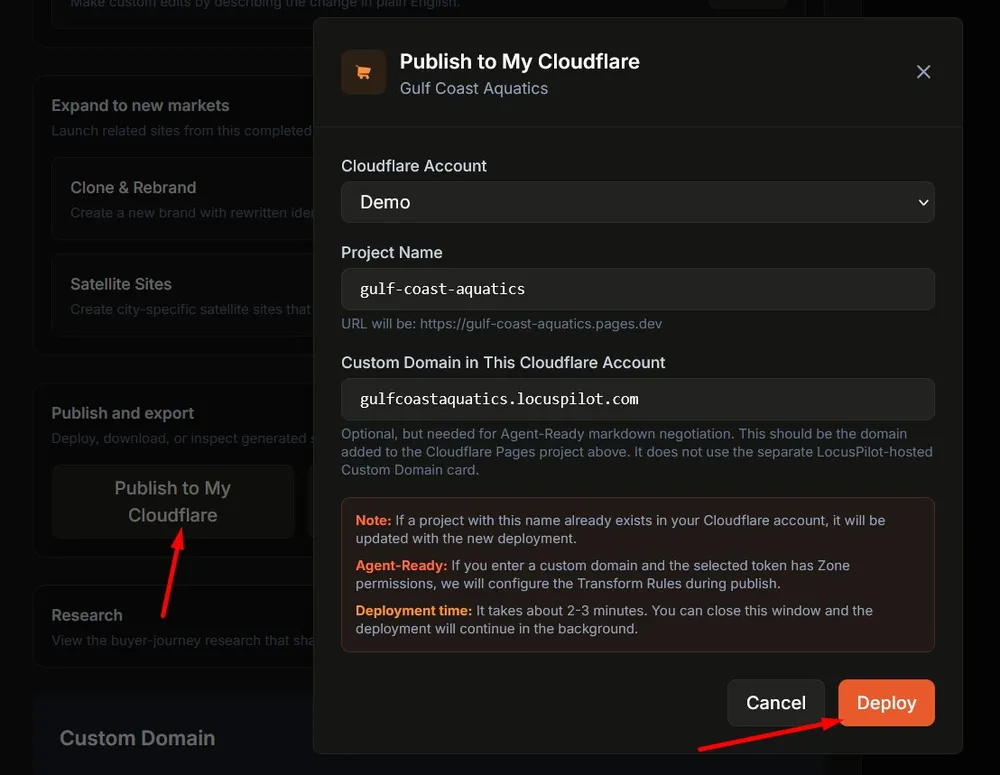
Task: Click the Research section heading
Action: 87,615
